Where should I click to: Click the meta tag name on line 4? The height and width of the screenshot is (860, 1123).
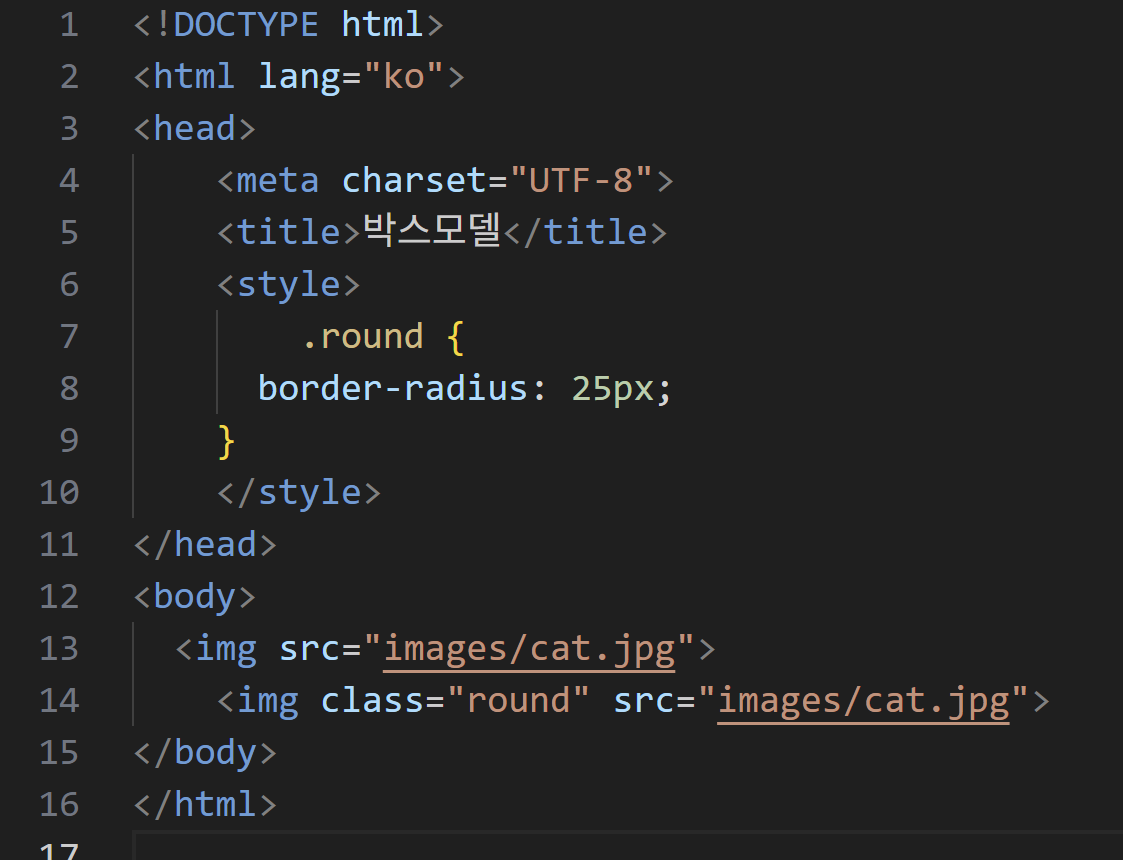pos(278,180)
